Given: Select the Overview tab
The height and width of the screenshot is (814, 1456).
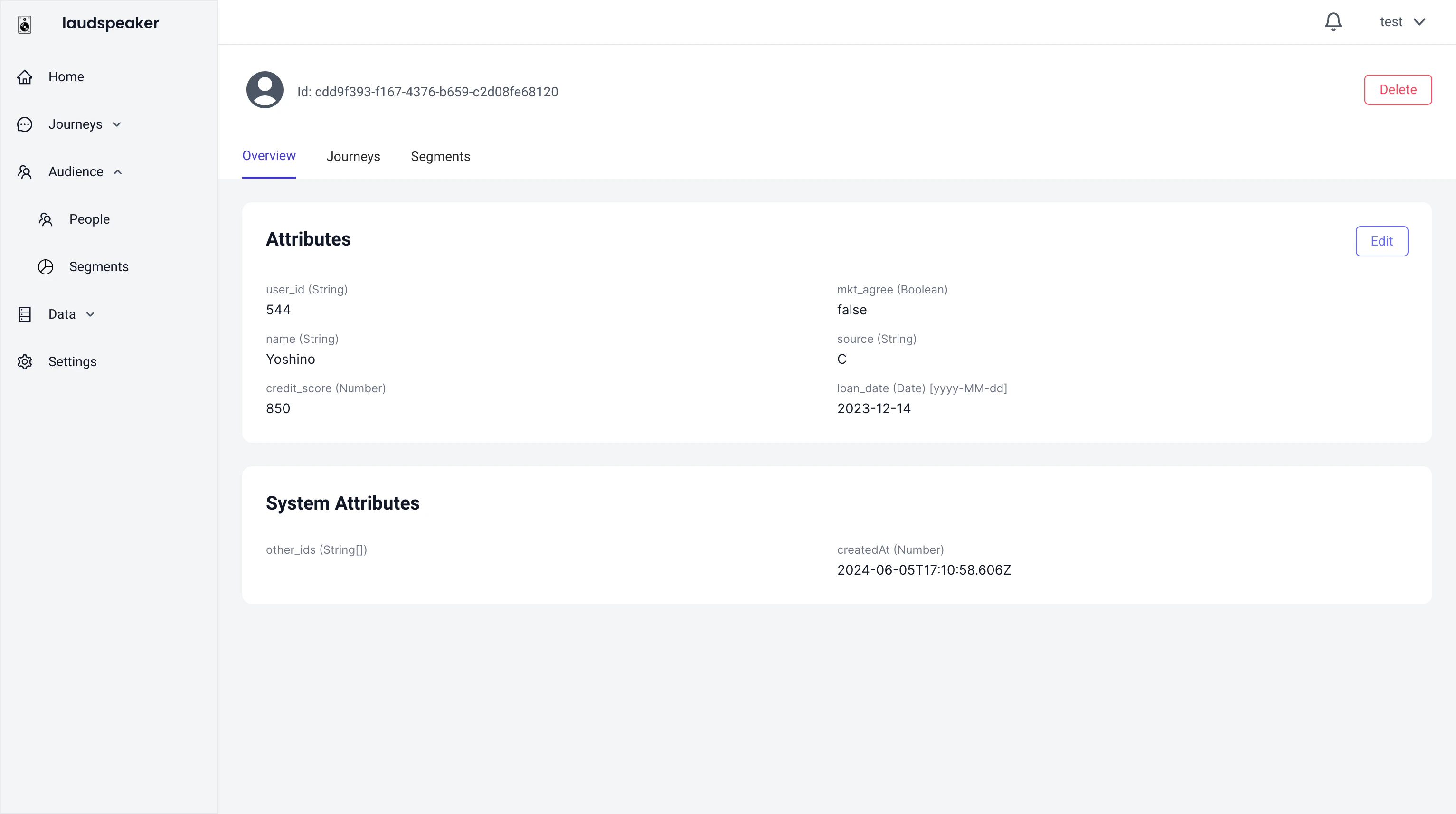Looking at the screenshot, I should click(x=268, y=156).
